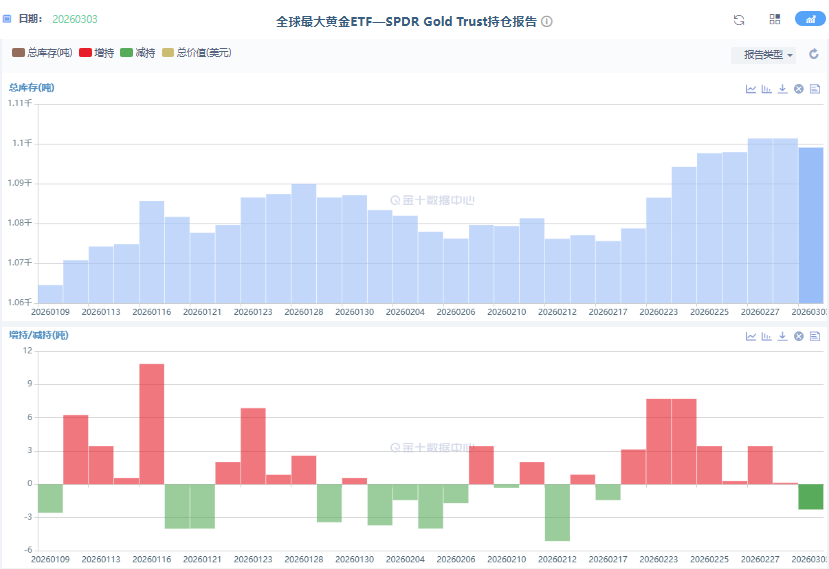
Task: Toggle the blue chart view pill button
Action: click(810, 19)
